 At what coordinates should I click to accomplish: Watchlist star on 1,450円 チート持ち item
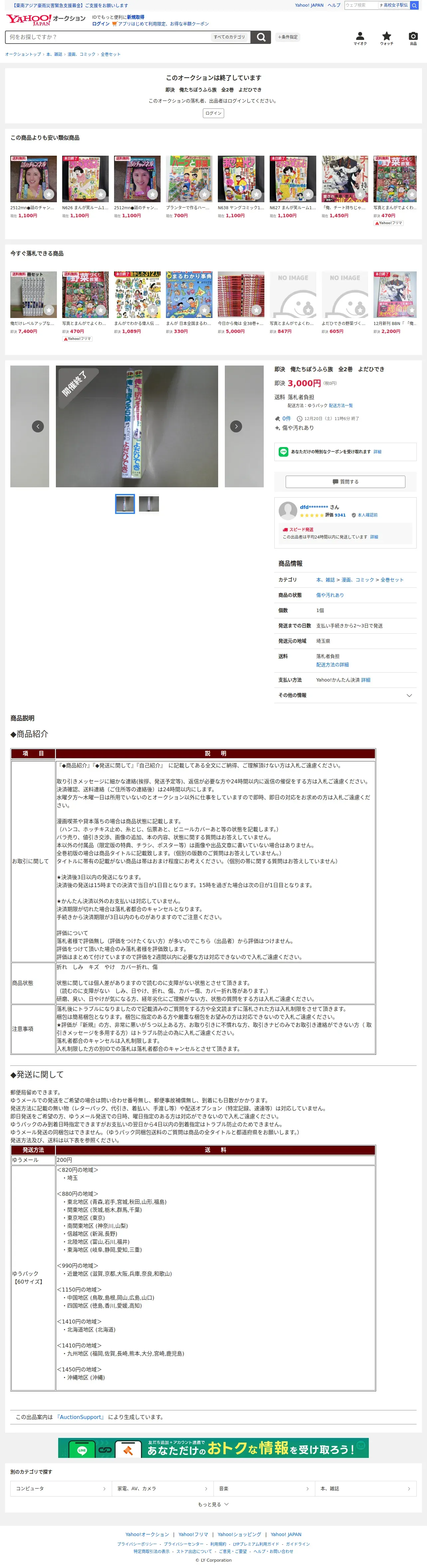coord(360,194)
